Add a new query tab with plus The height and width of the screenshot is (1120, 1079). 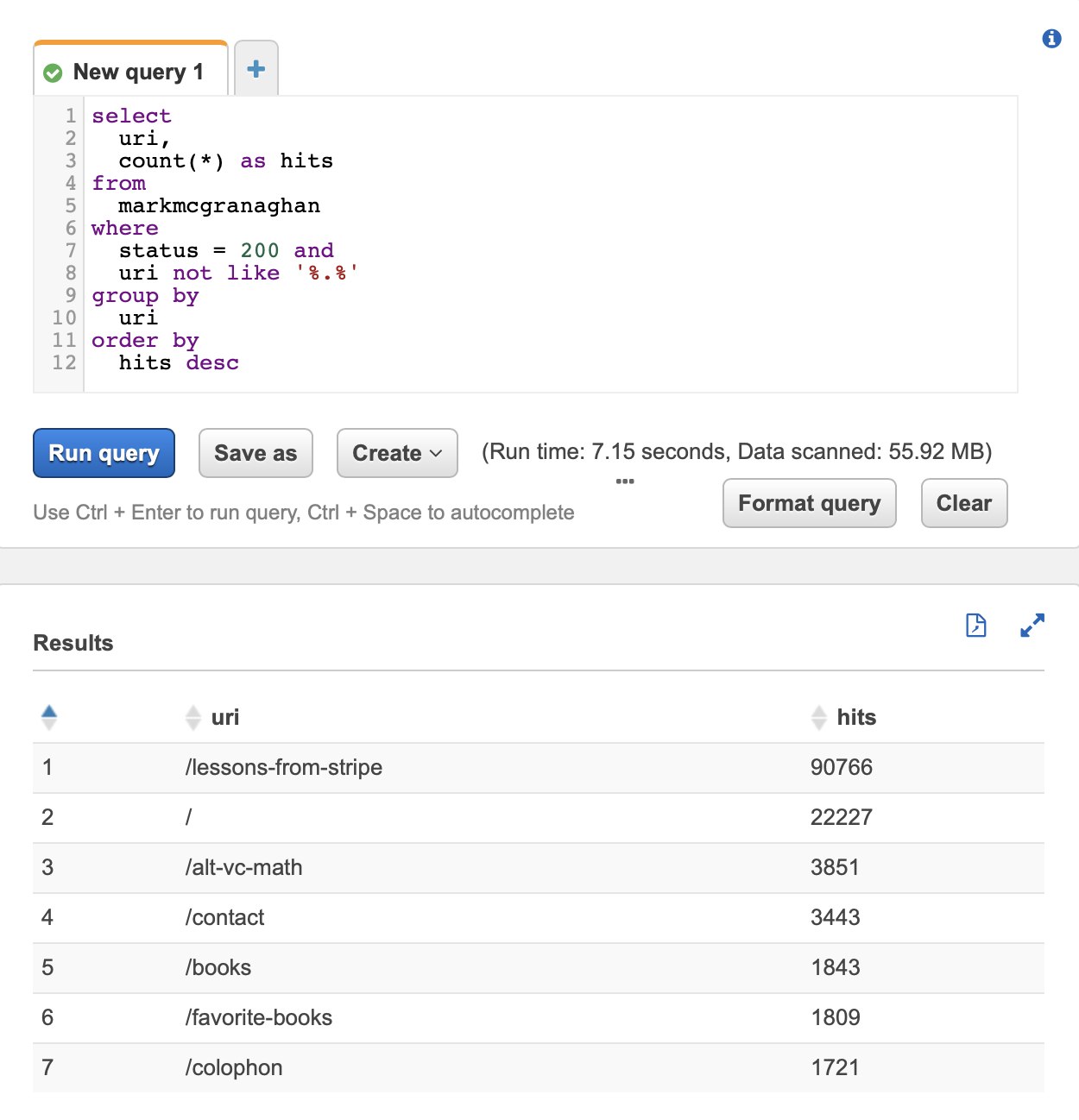coord(256,69)
